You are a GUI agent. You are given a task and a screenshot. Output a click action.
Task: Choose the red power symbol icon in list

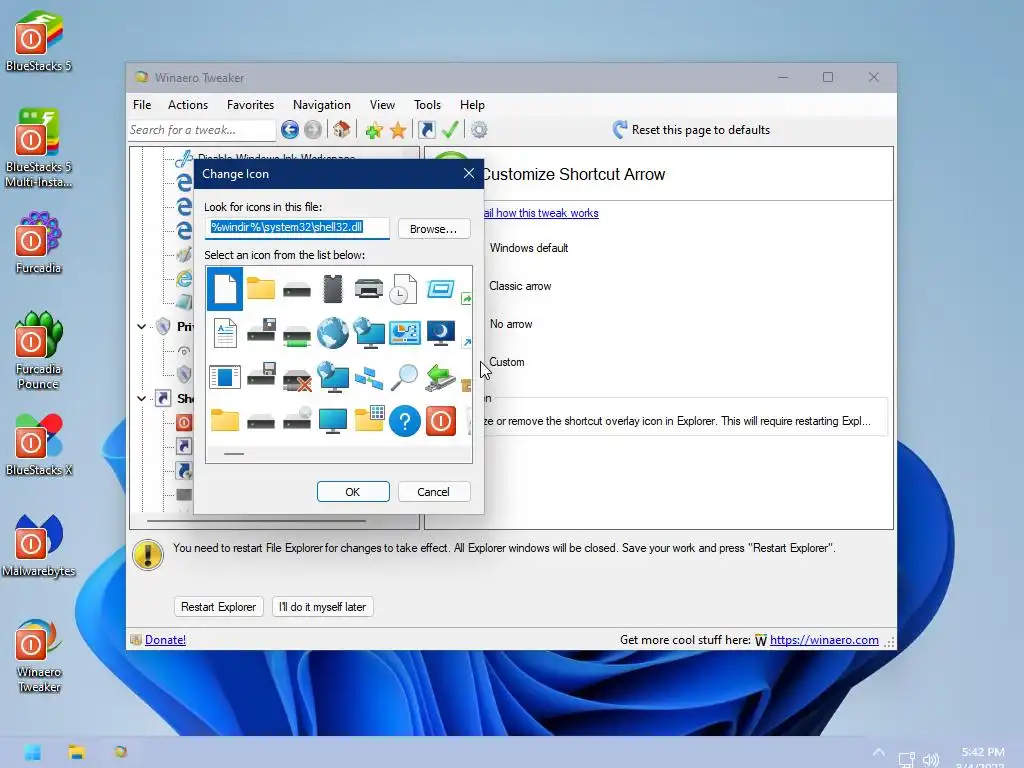[x=440, y=420]
